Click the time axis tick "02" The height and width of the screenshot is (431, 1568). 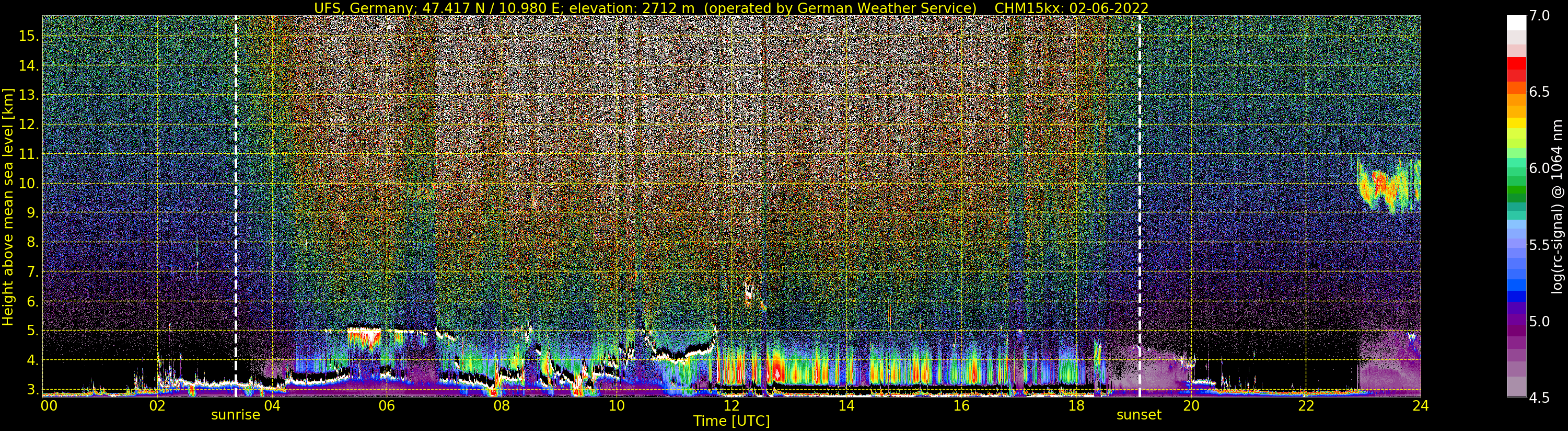[x=157, y=406]
